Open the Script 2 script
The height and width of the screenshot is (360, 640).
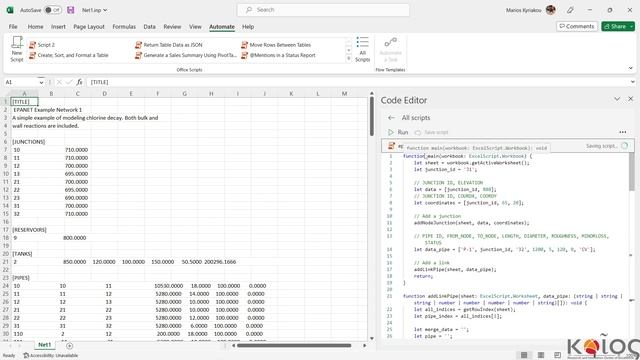pyautogui.click(x=42, y=45)
